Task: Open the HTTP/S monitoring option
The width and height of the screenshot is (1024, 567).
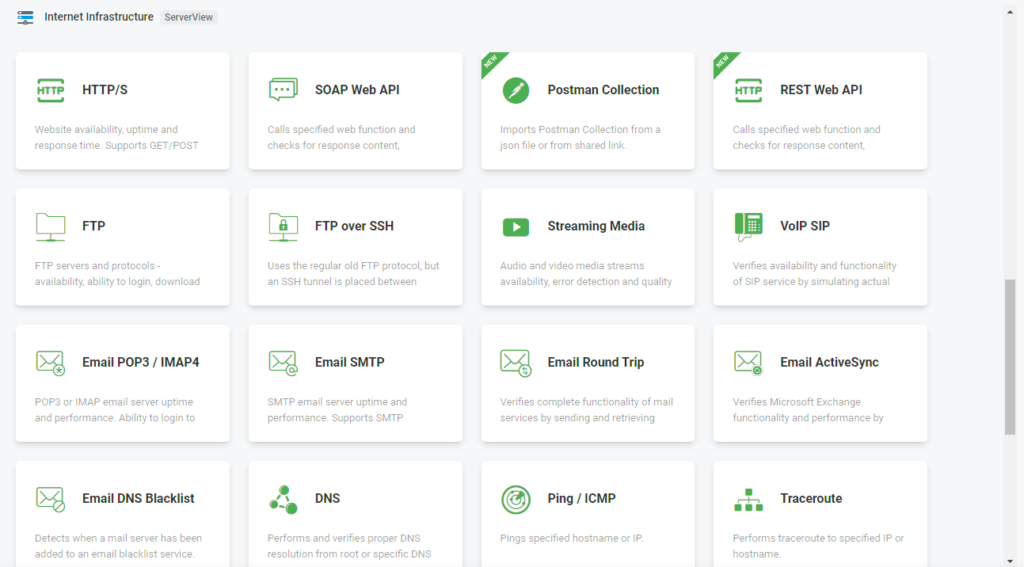Action: 104,90
